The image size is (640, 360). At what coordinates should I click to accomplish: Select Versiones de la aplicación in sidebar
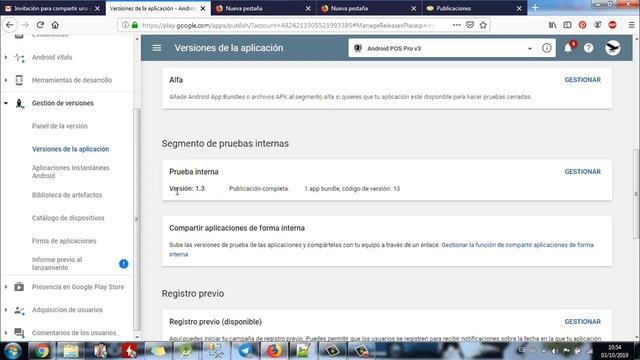click(71, 149)
